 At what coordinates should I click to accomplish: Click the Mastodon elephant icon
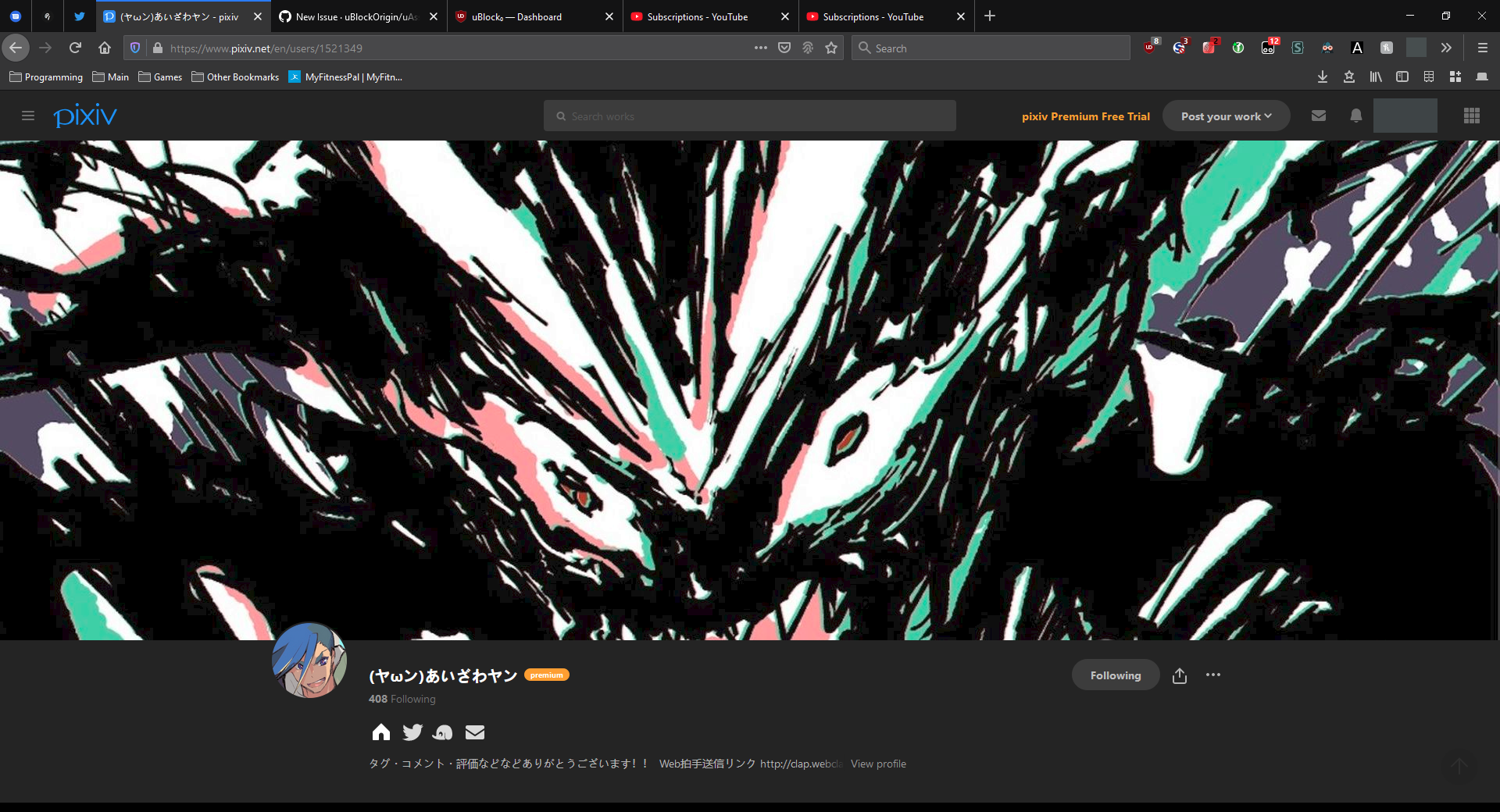[443, 732]
